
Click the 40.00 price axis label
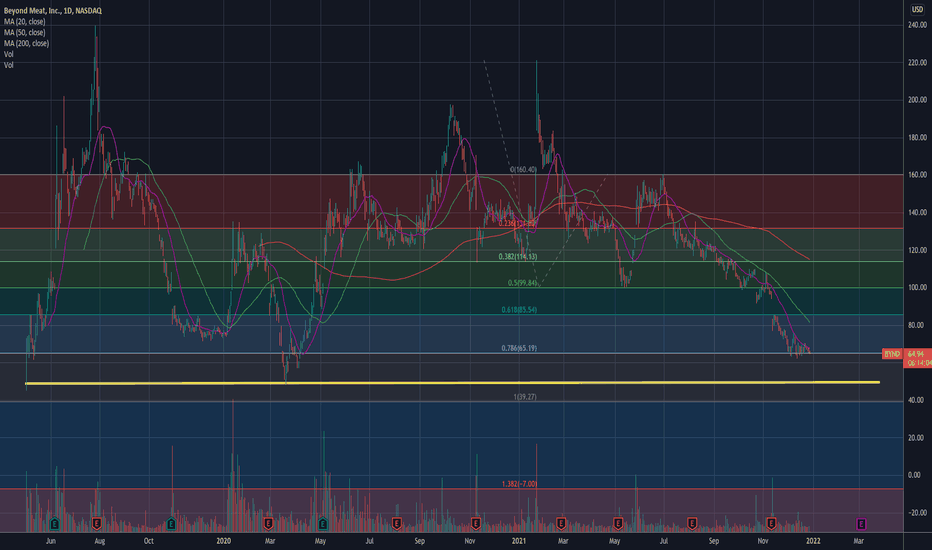[918, 400]
